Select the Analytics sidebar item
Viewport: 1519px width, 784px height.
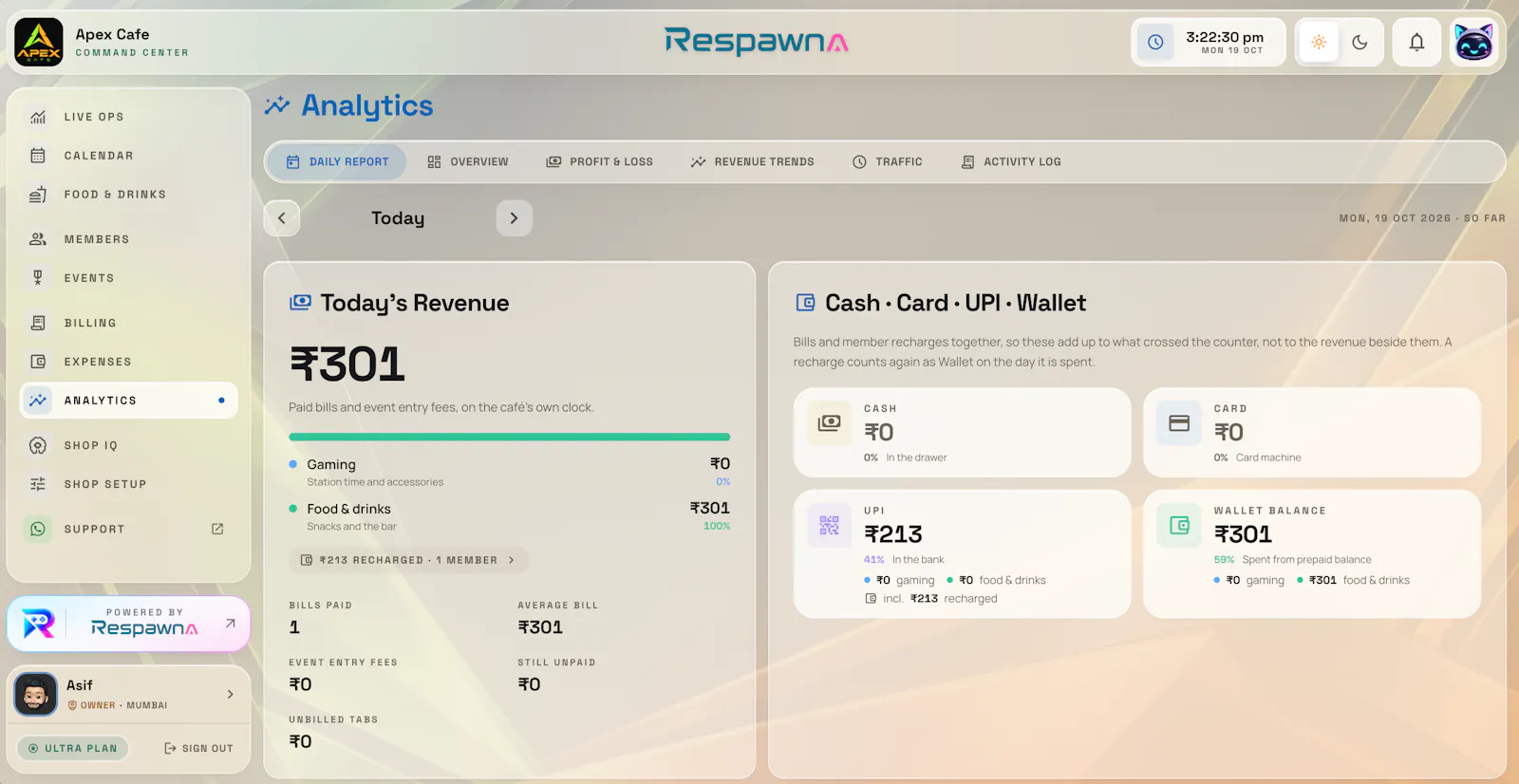pyautogui.click(x=129, y=401)
